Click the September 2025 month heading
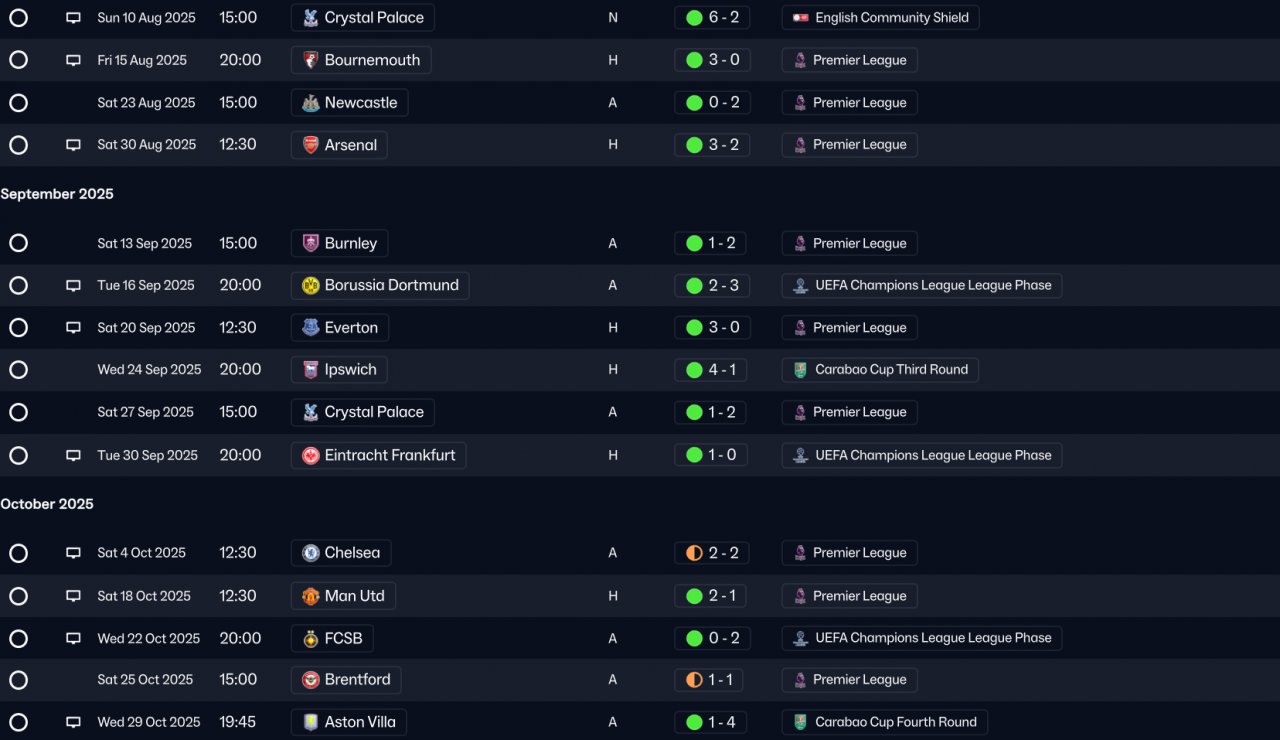 (57, 194)
